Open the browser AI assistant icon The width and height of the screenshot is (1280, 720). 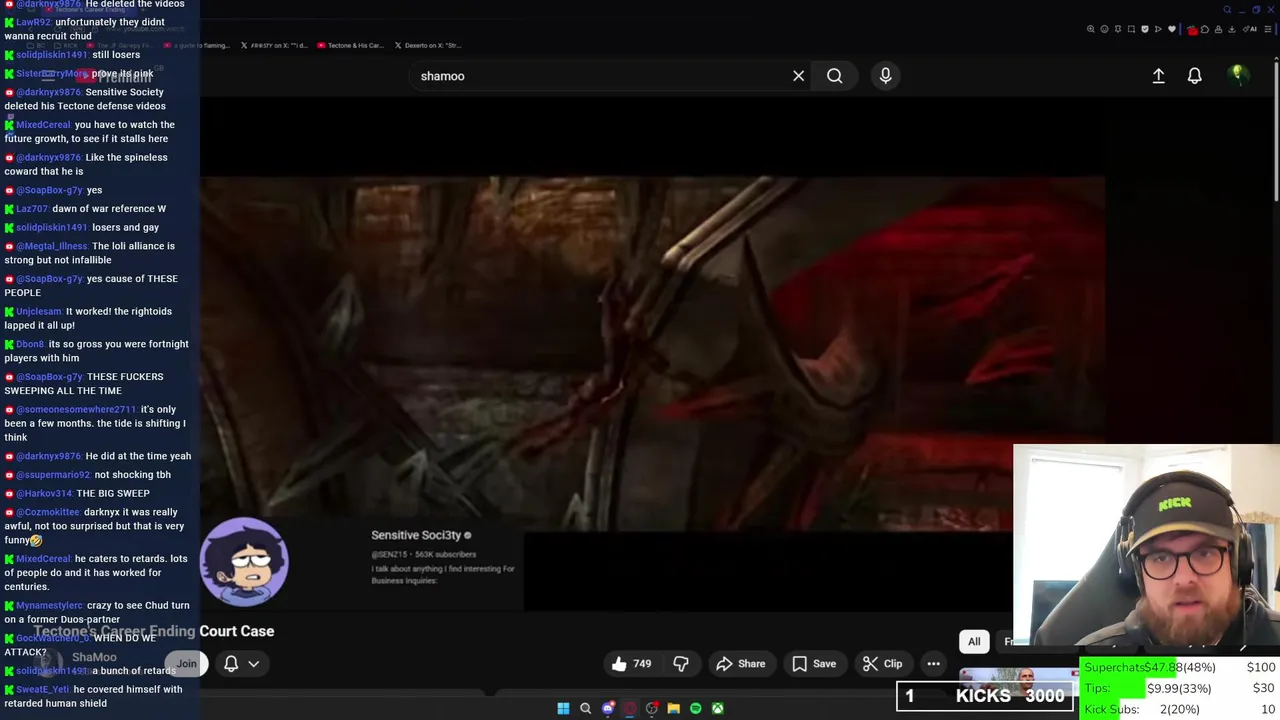click(x=1249, y=29)
